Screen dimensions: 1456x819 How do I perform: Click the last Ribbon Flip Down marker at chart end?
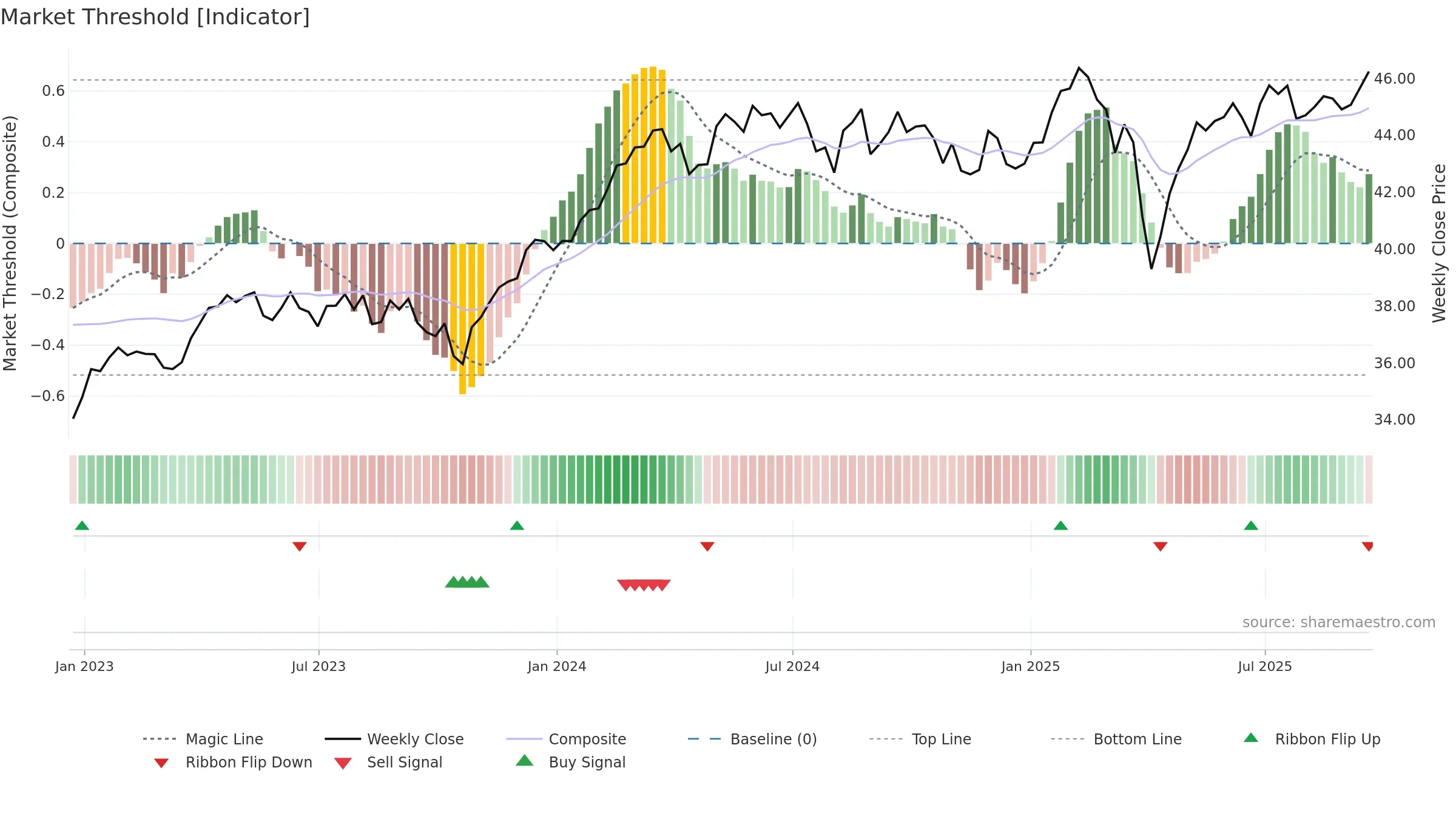pyautogui.click(x=1367, y=547)
